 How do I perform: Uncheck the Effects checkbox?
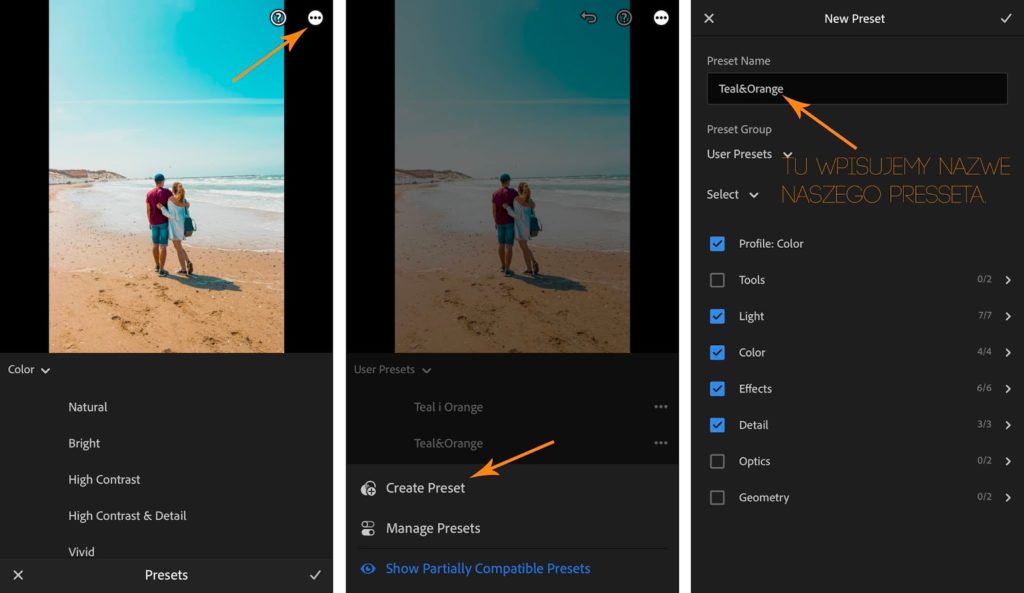717,389
